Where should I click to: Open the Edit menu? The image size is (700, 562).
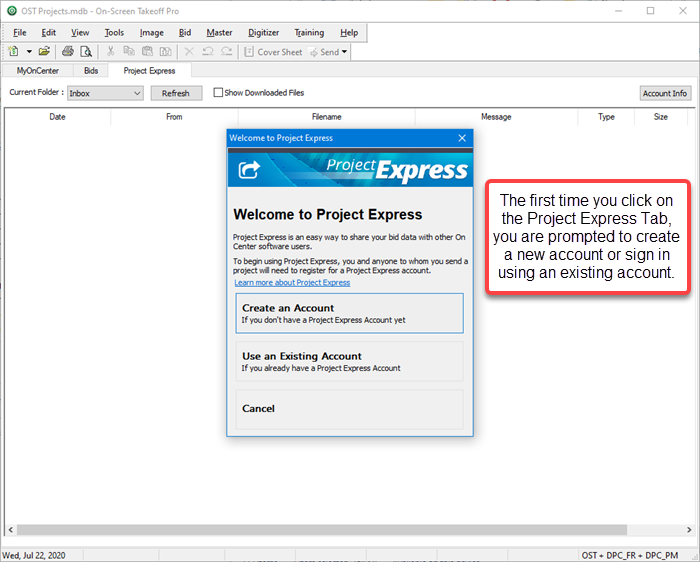(x=49, y=33)
